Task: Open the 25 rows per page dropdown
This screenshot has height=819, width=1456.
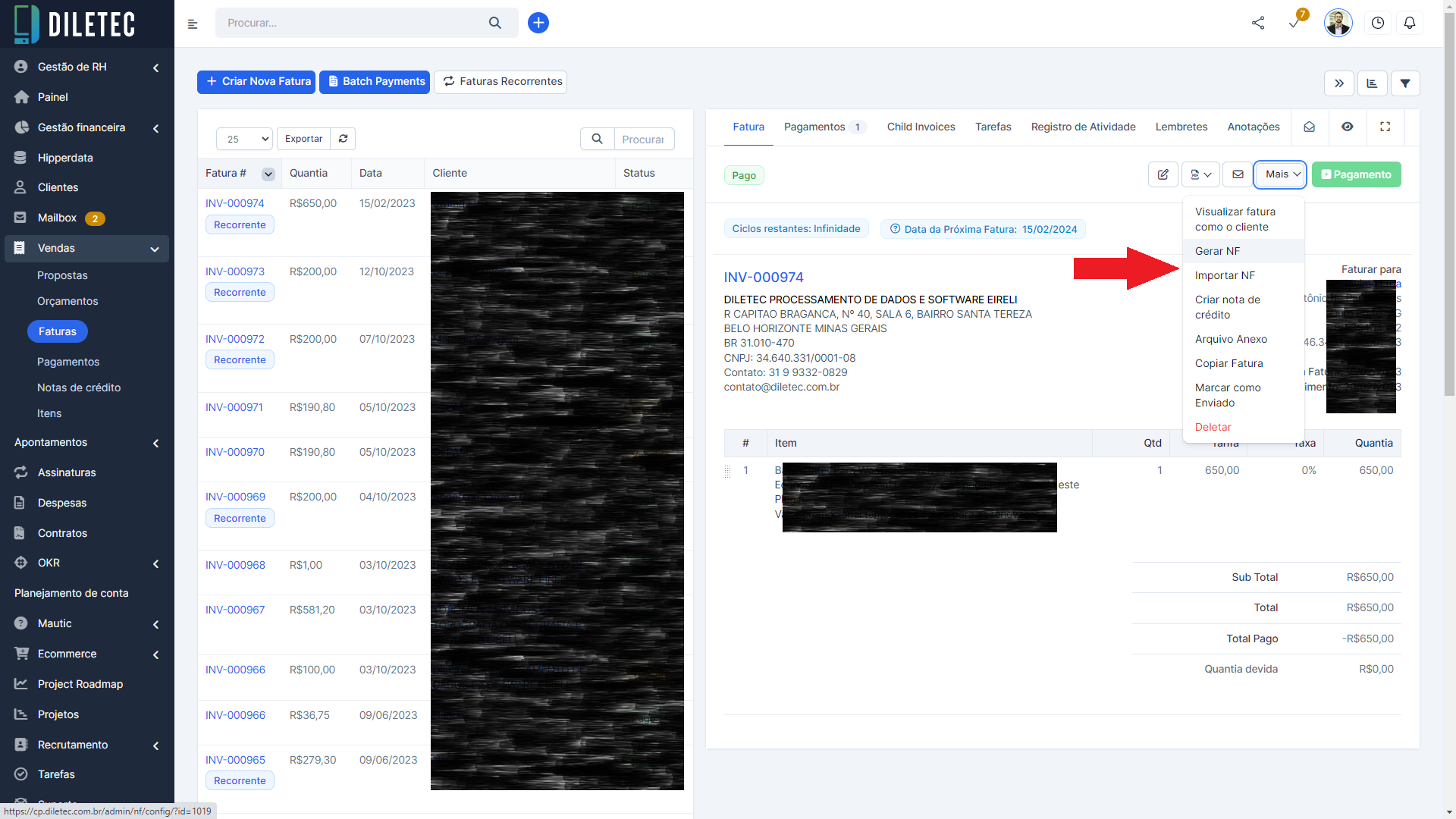Action: [x=244, y=139]
